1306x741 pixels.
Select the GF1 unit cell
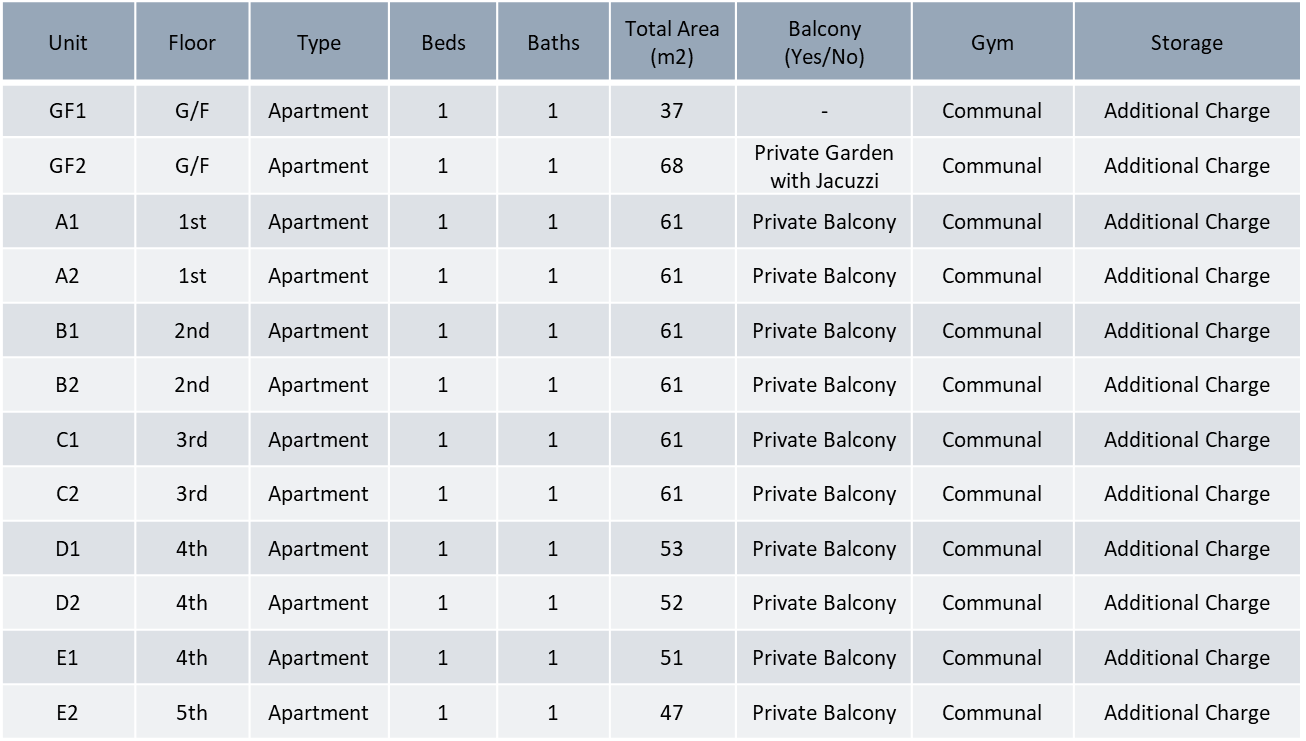[x=68, y=111]
